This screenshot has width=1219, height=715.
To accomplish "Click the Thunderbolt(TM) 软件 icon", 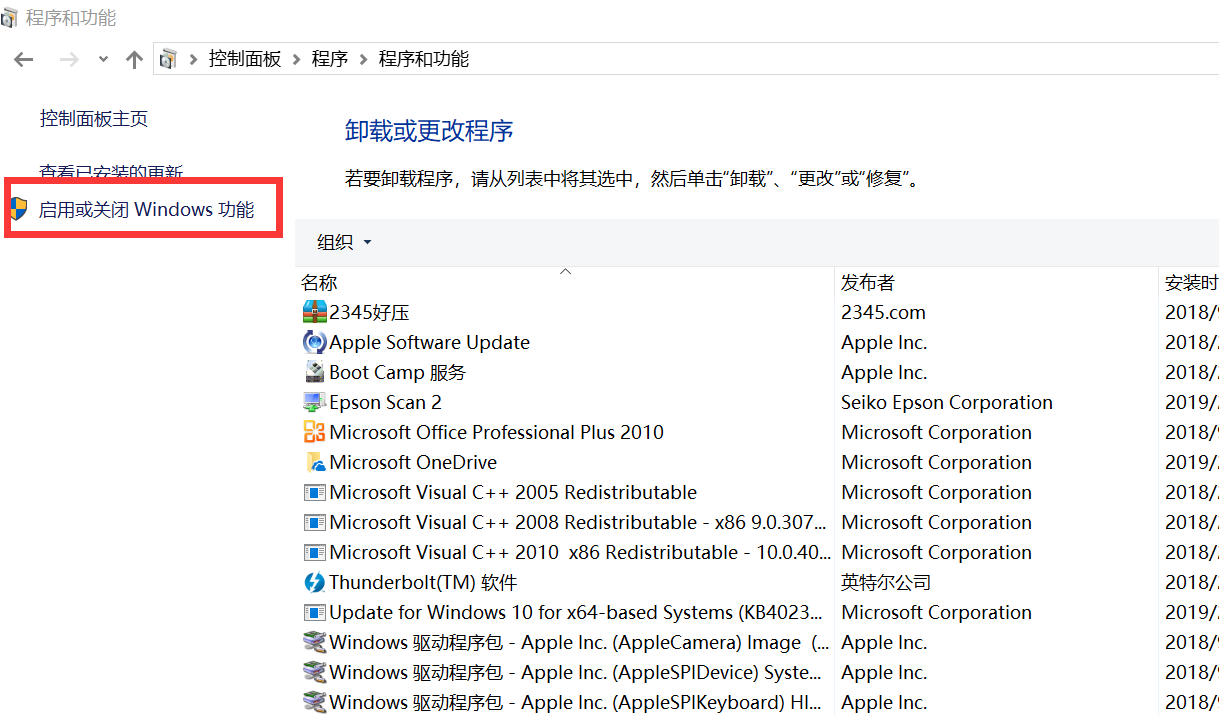I will coord(315,582).
